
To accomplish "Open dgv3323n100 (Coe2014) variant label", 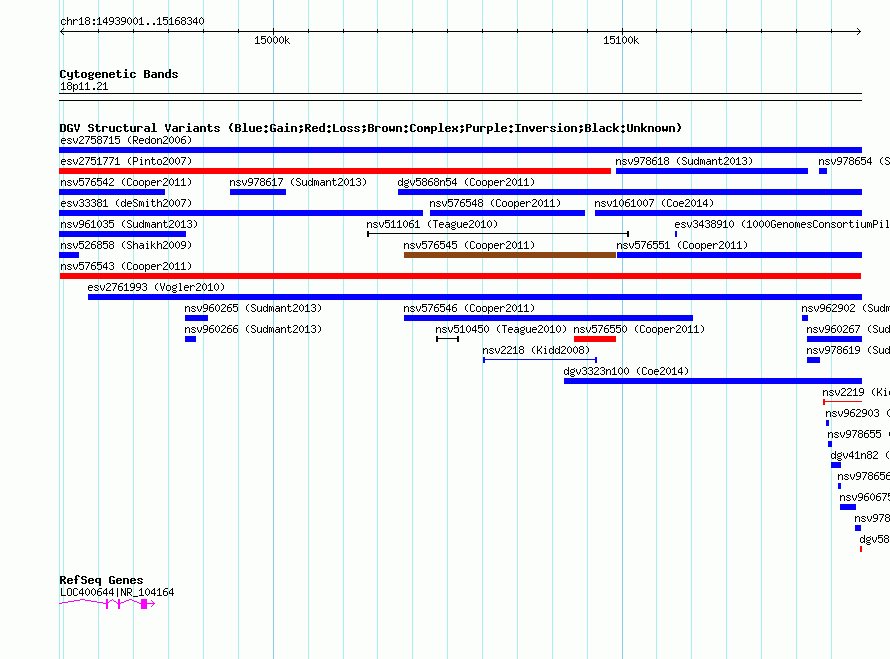I will tap(626, 371).
